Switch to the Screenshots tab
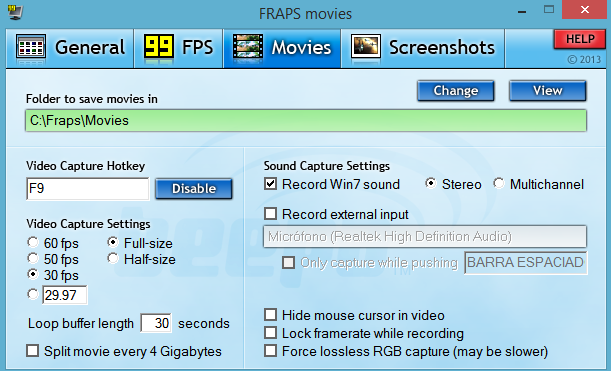This screenshot has width=611, height=371. click(423, 48)
